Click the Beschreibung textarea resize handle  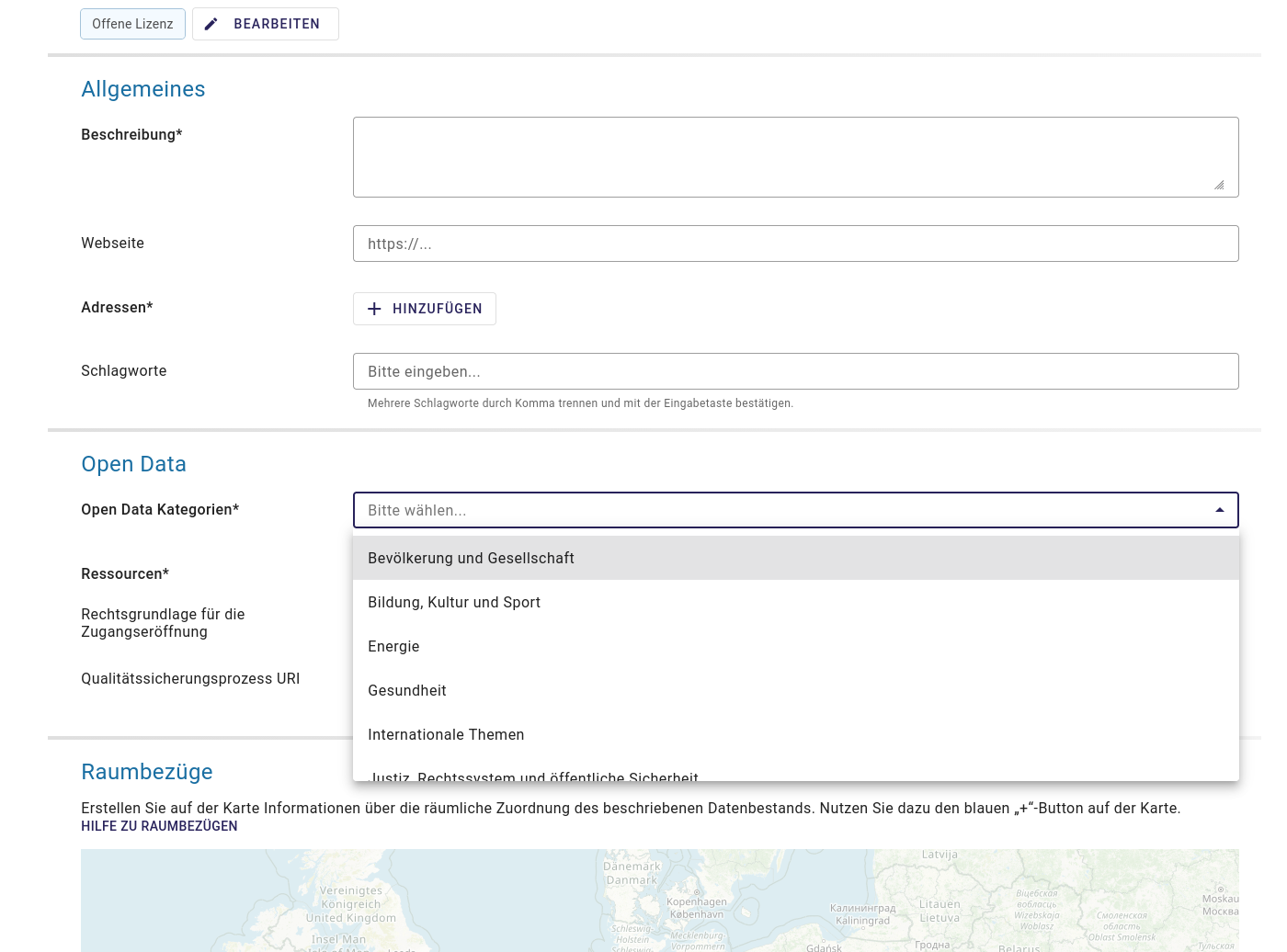point(1219,185)
